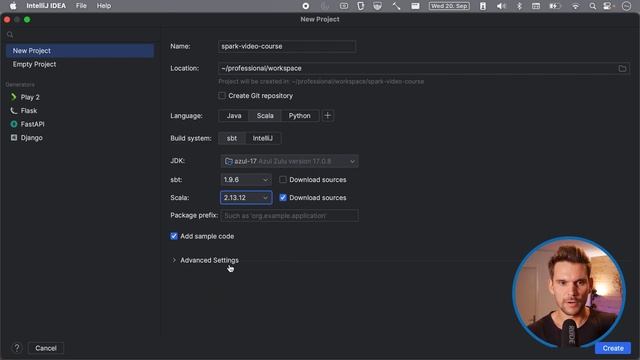Enable Create Git repository checkbox
This screenshot has width=640, height=360.
[222, 96]
